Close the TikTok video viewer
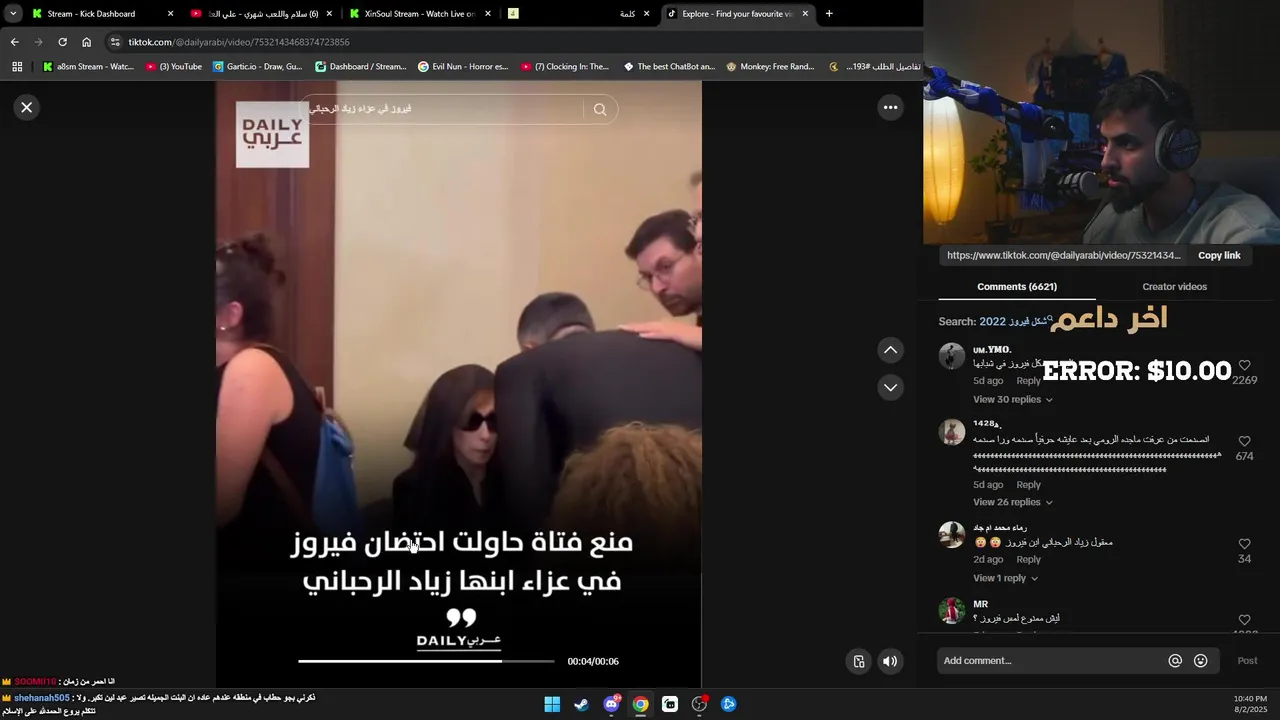 [27, 107]
